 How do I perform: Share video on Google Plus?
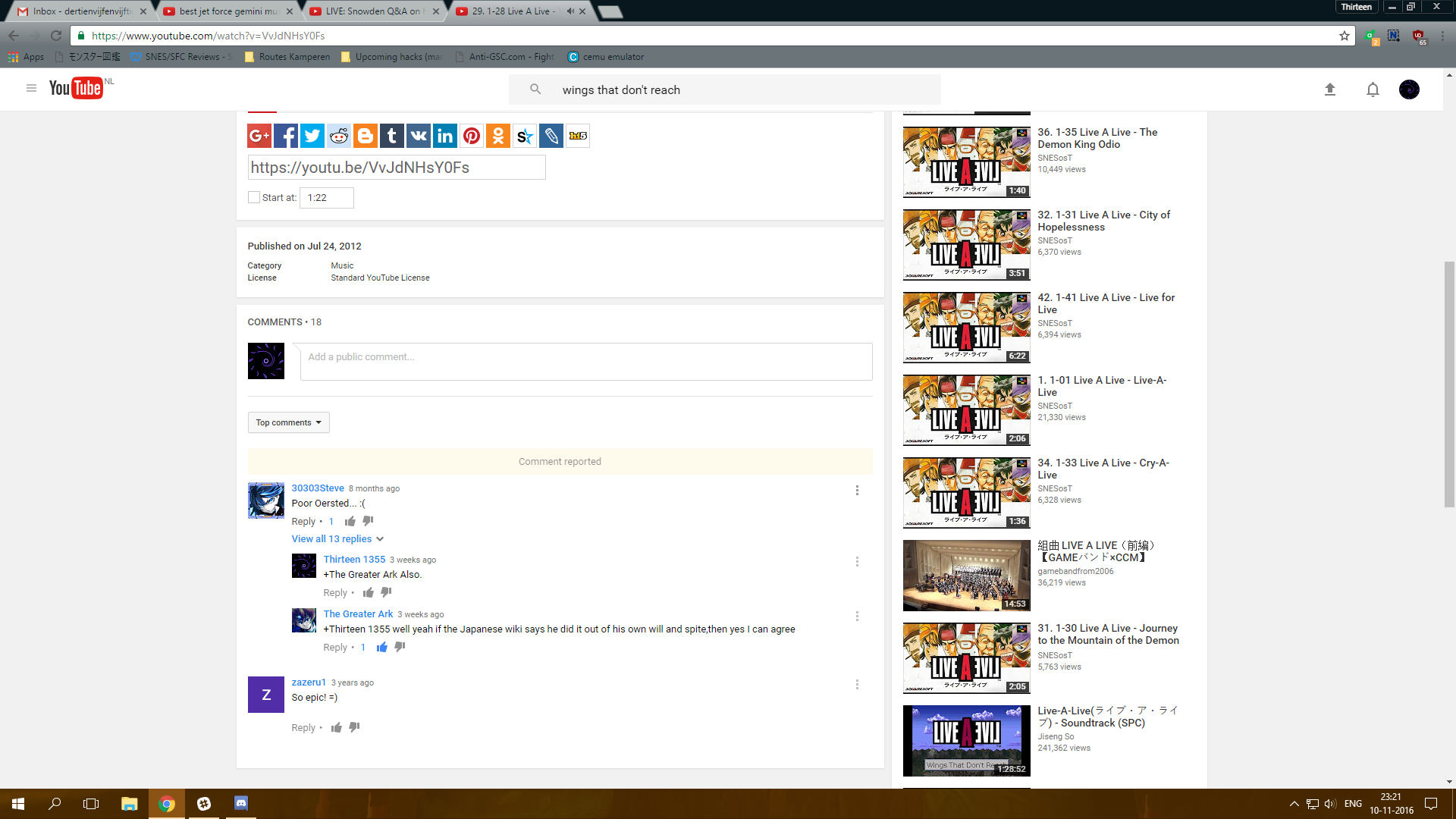[259, 136]
